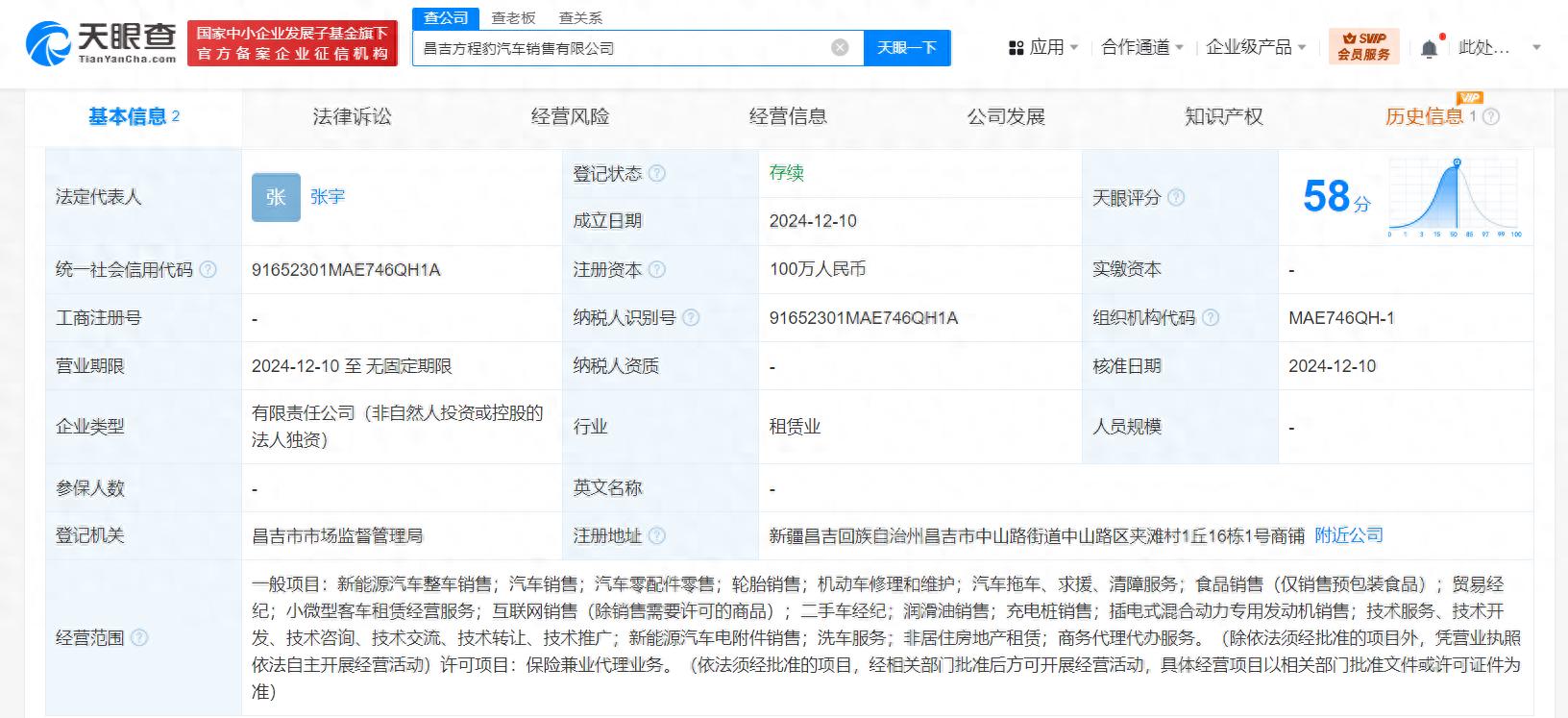Select the 存续 status text
1568x718 pixels.
(x=786, y=173)
